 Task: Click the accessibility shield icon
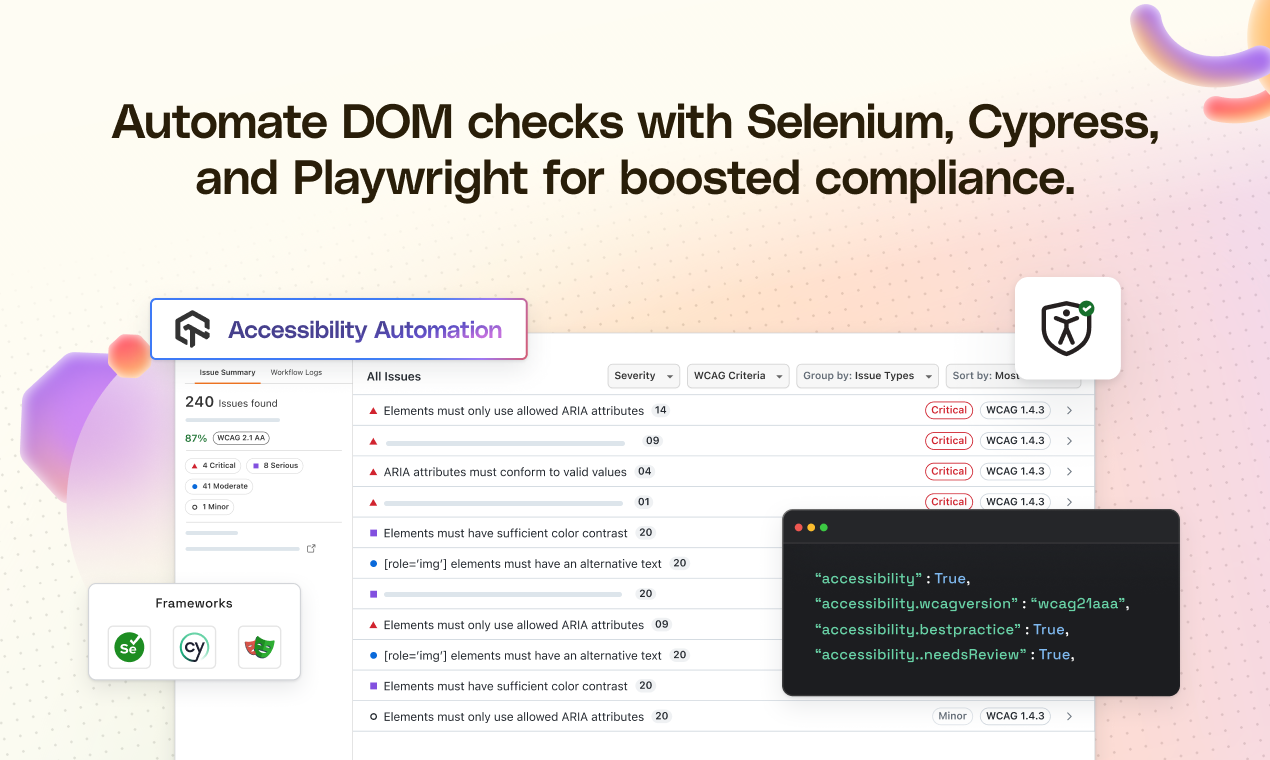(x=1067, y=328)
